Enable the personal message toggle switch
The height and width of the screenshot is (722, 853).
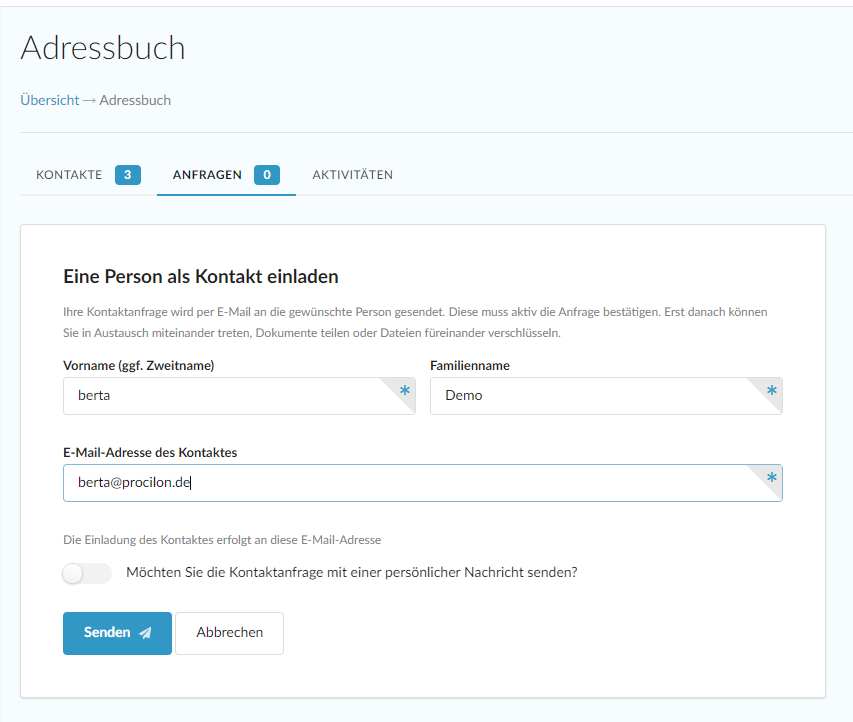[87, 574]
